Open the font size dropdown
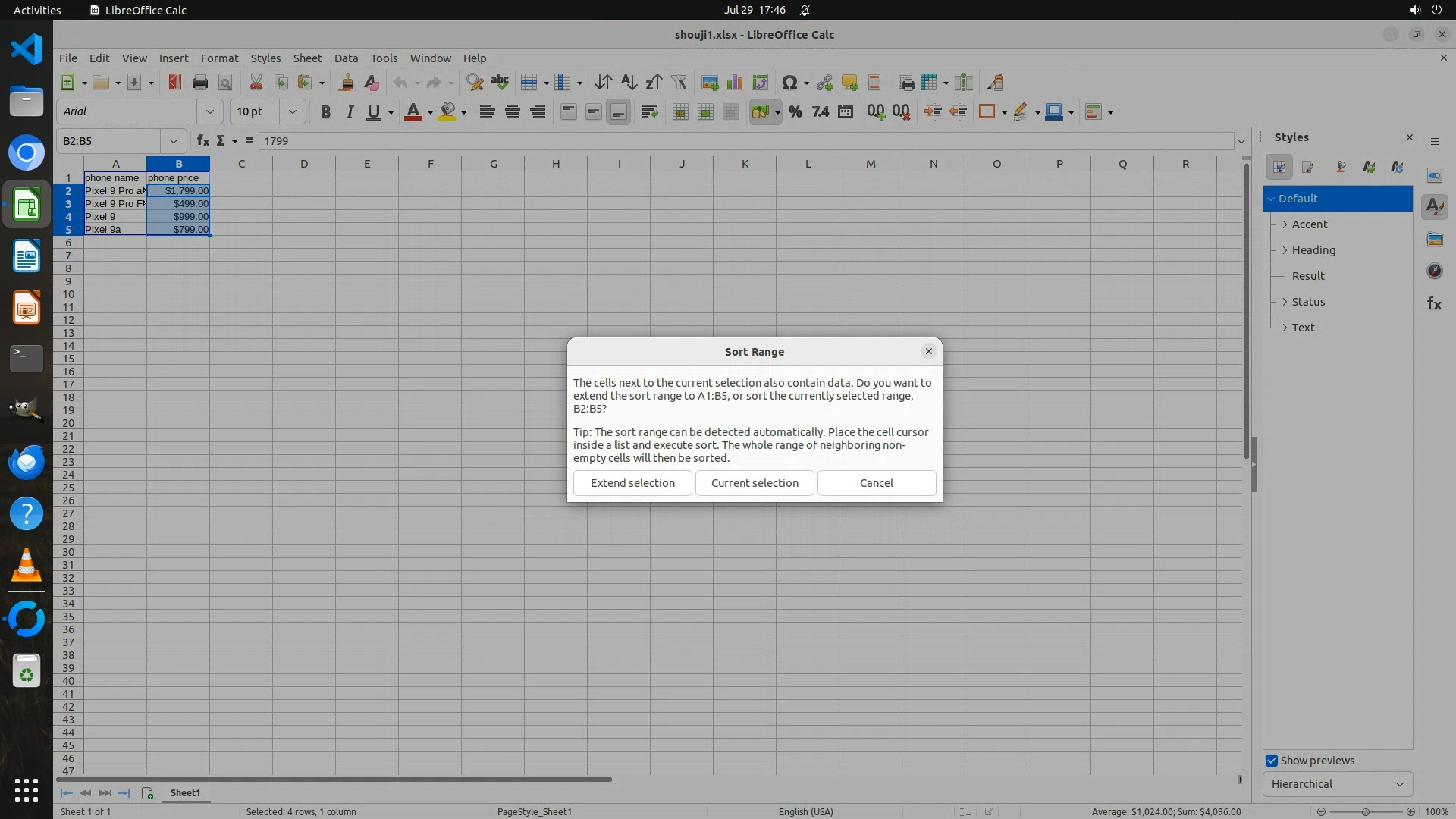 point(292,111)
